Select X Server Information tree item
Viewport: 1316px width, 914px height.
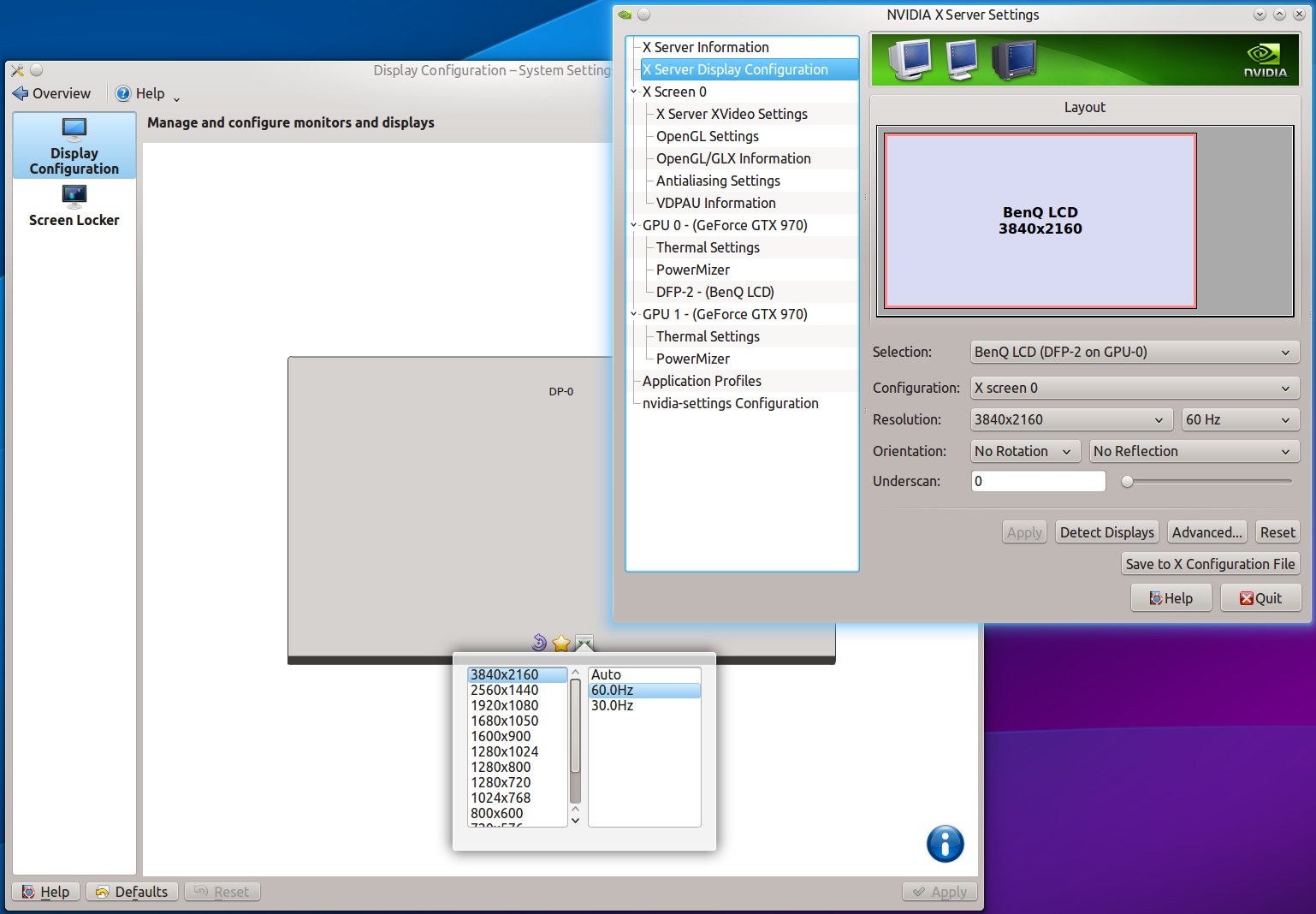coord(706,47)
